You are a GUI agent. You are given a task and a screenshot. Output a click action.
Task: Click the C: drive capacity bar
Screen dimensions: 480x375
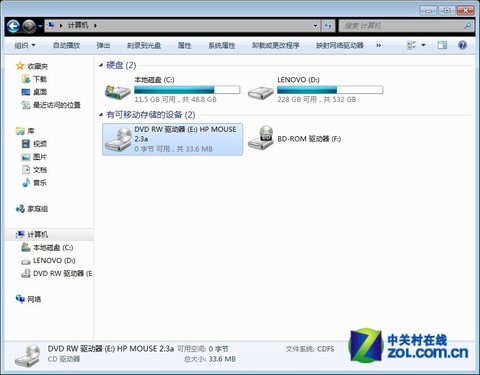coord(187,90)
